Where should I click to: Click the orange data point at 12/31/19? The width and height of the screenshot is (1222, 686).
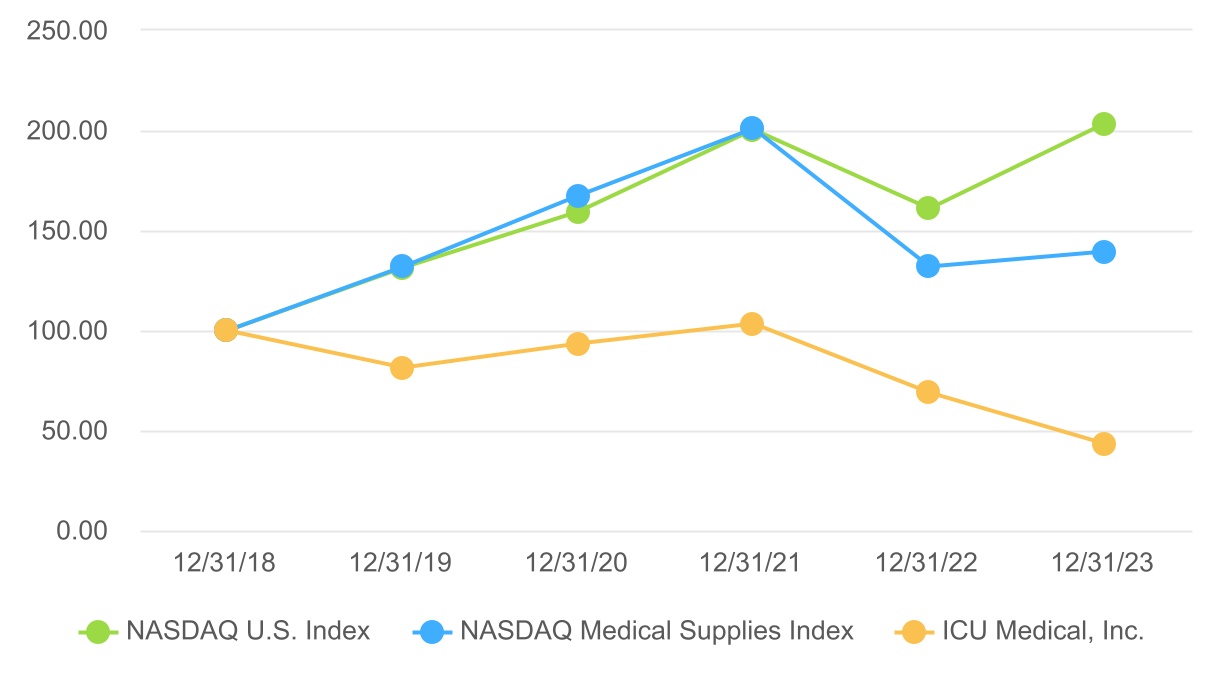402,368
